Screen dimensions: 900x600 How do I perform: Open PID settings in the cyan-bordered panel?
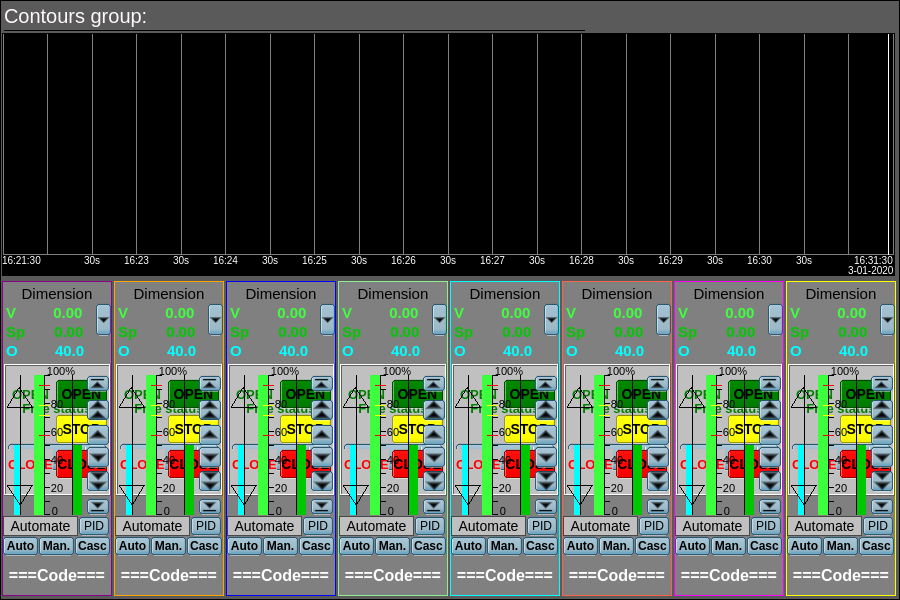(x=541, y=526)
